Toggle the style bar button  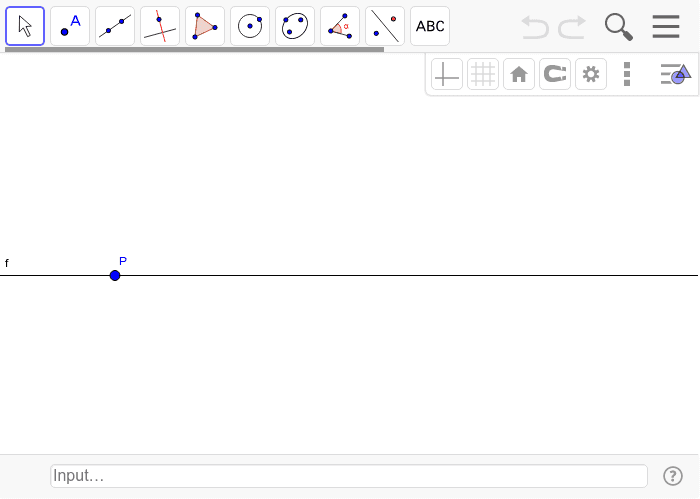tap(675, 74)
